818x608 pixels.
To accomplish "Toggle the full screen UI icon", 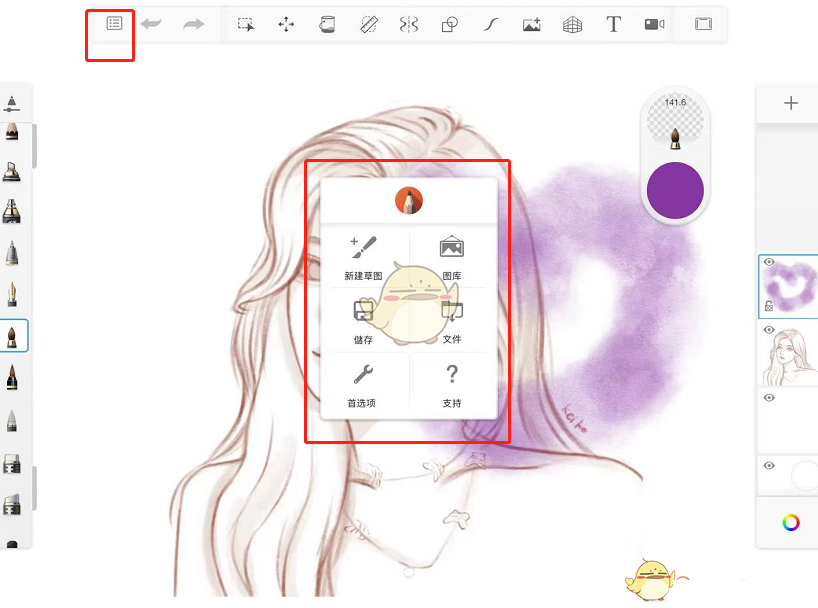I will click(703, 24).
